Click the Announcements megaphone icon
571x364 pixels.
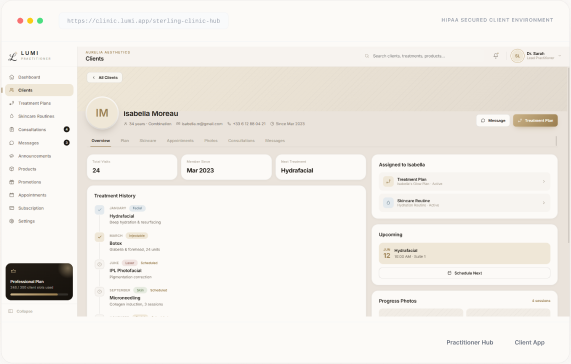click(12, 156)
